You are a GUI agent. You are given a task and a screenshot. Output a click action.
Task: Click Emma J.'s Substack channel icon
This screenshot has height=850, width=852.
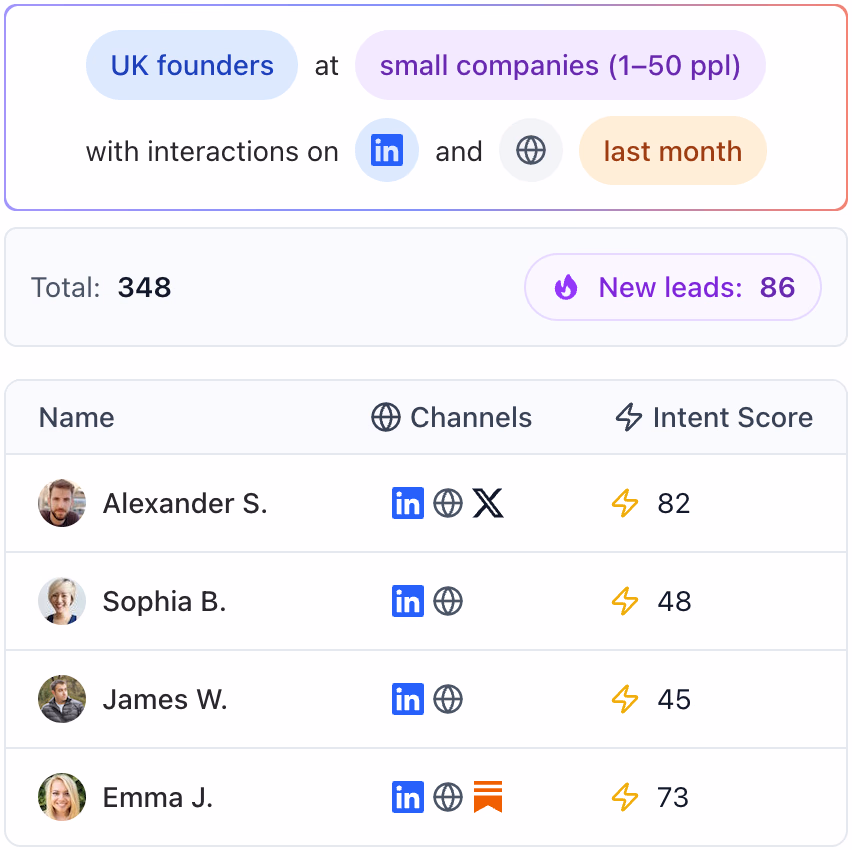[488, 797]
